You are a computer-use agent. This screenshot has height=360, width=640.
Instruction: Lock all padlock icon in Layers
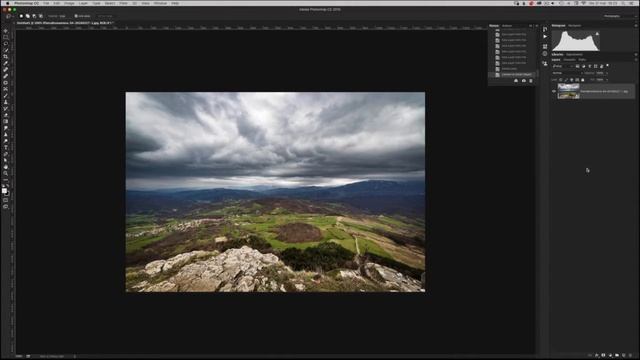[x=582, y=80]
